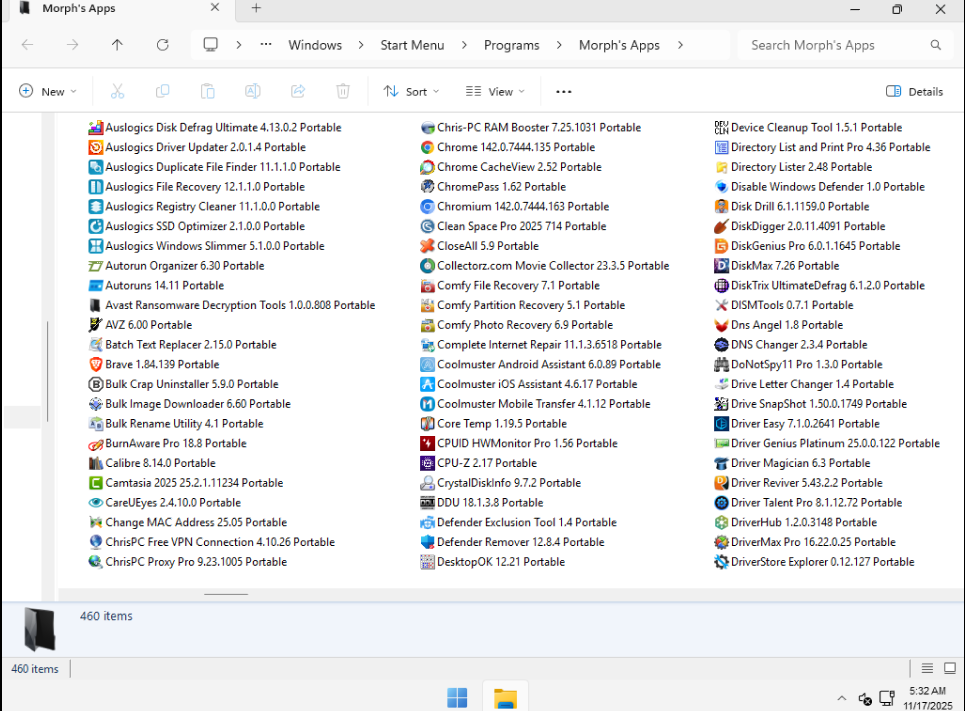Switch to details list view in status bar
965x711 pixels.
pyautogui.click(x=926, y=669)
